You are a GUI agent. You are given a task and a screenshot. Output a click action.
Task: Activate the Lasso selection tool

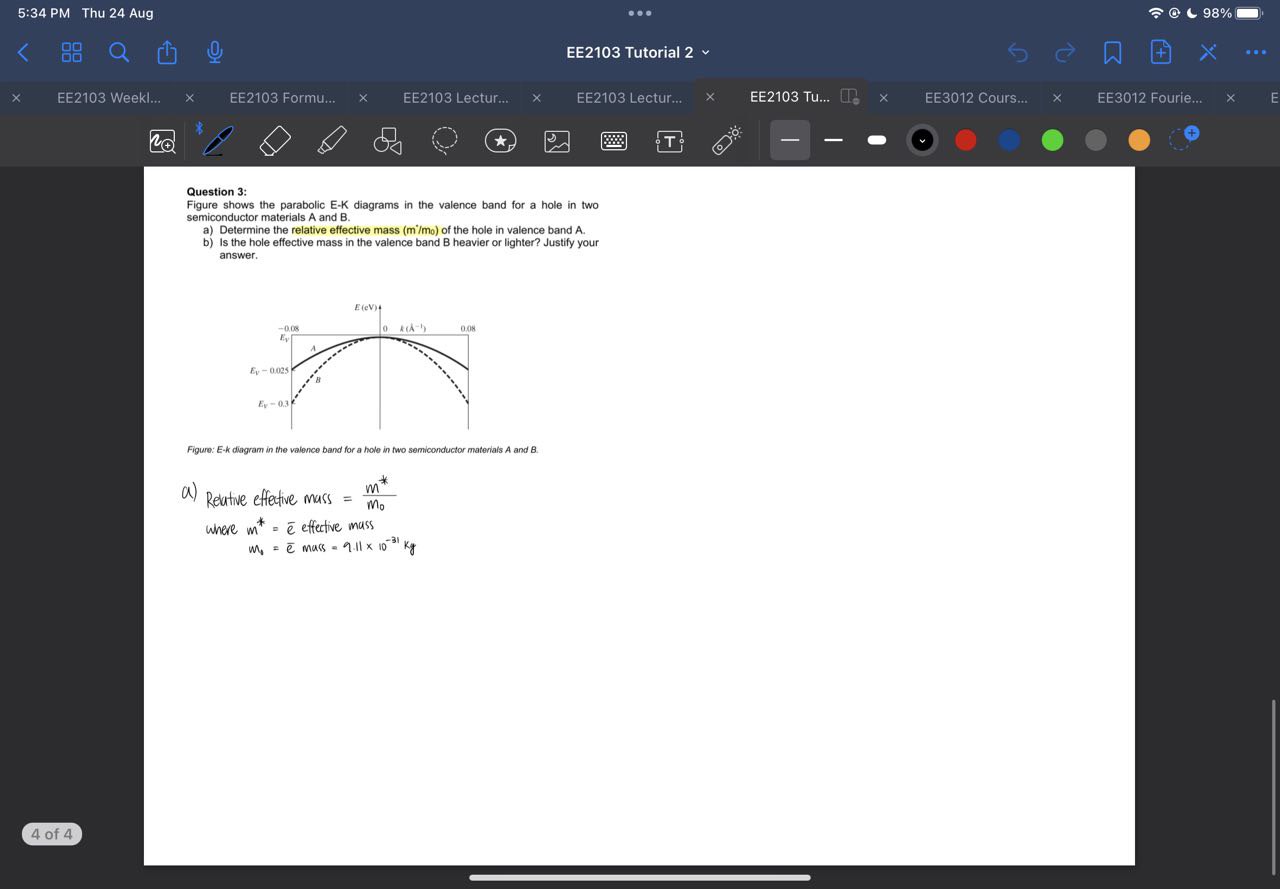pos(444,141)
